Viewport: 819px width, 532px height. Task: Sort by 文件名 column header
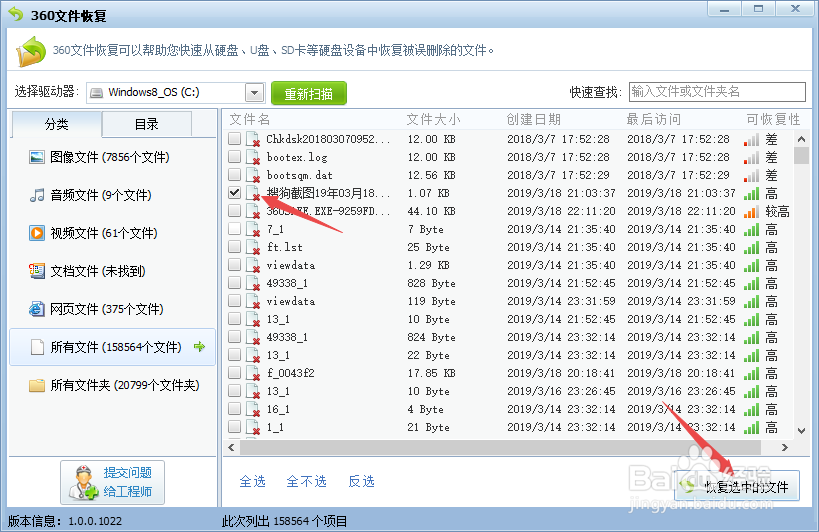click(x=250, y=120)
